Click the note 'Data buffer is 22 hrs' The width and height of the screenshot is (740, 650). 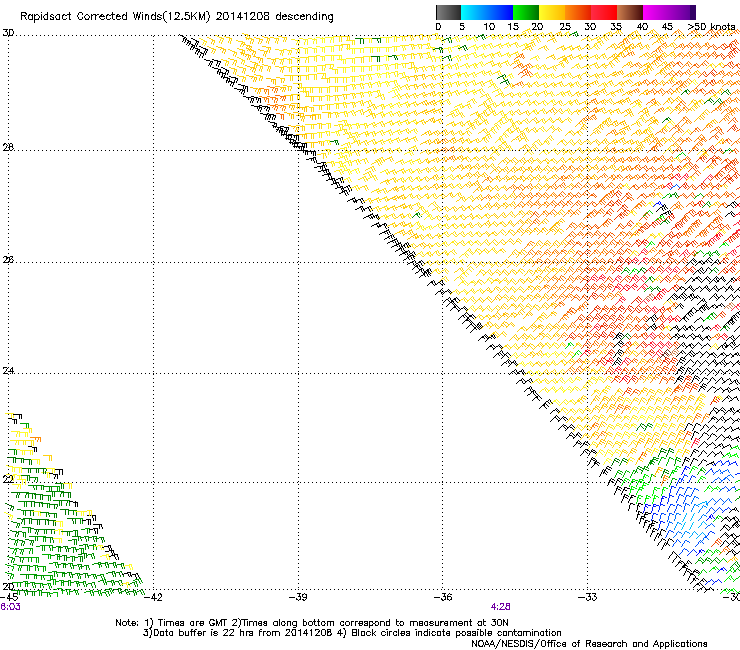point(206,633)
